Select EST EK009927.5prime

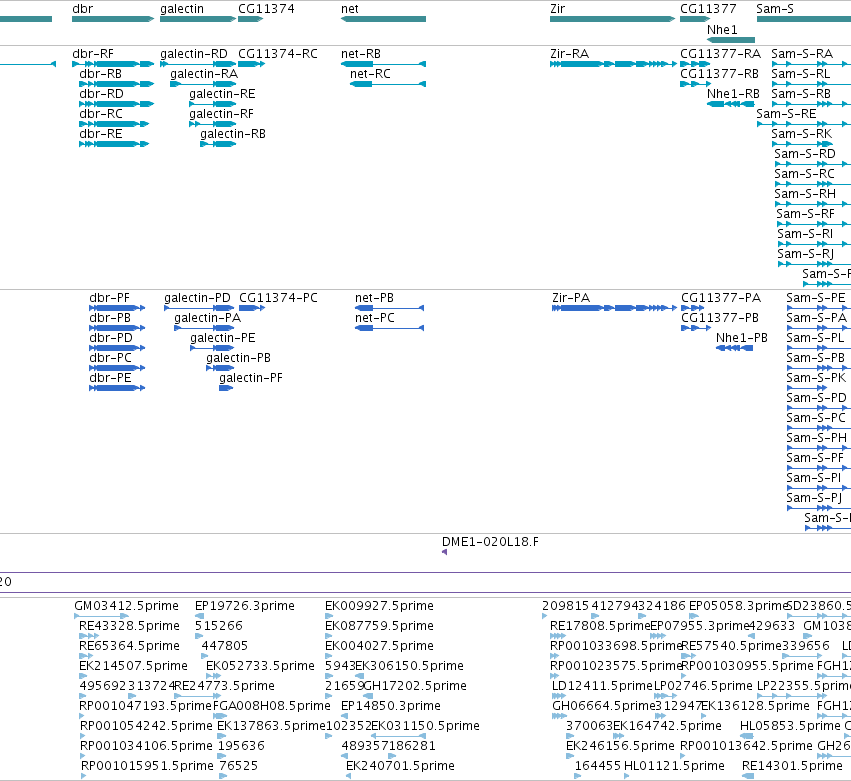[x=379, y=606]
